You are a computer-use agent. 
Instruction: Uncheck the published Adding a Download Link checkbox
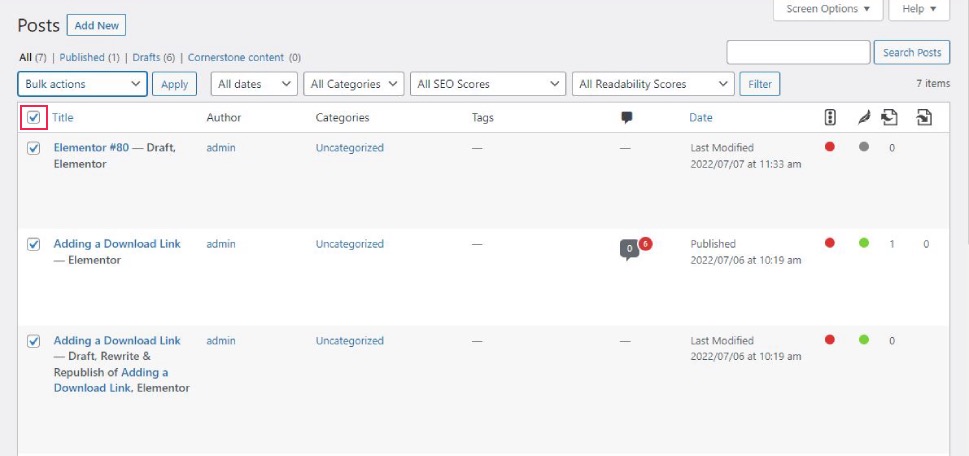pyautogui.click(x=34, y=245)
